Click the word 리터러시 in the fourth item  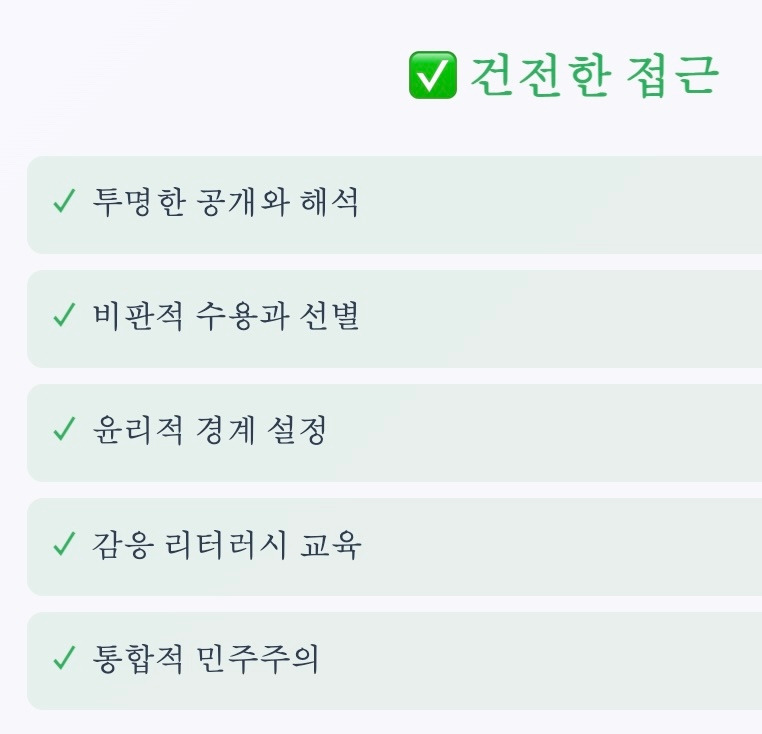click(226, 544)
